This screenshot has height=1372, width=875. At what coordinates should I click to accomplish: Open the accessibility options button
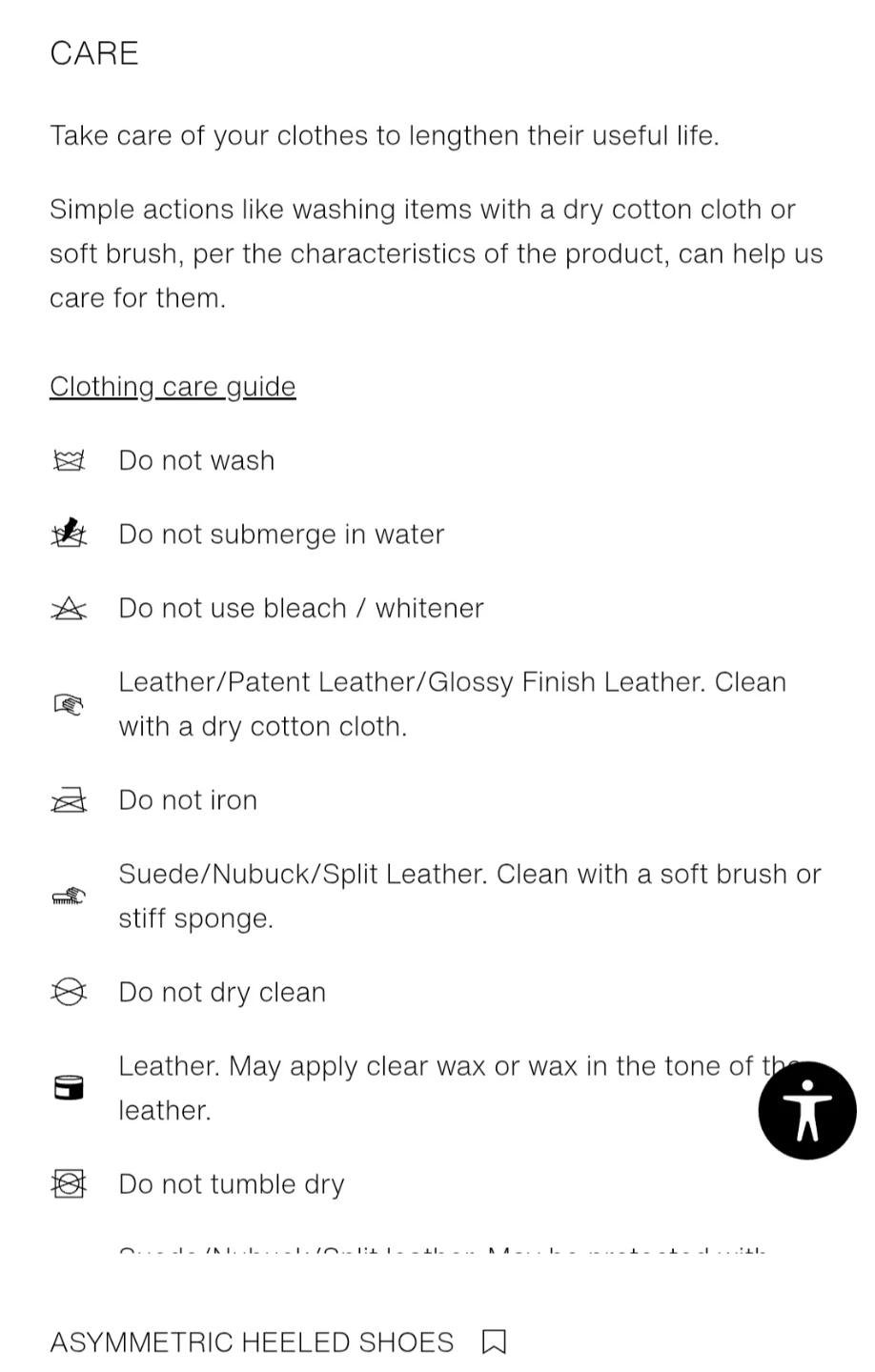click(807, 1111)
